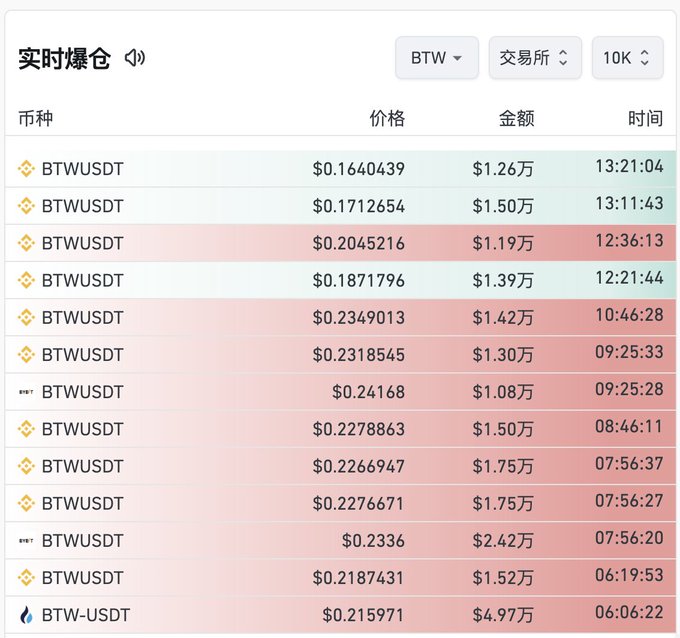This screenshot has width=680, height=638.
Task: Click the 币种 column header
Action: pos(36,118)
